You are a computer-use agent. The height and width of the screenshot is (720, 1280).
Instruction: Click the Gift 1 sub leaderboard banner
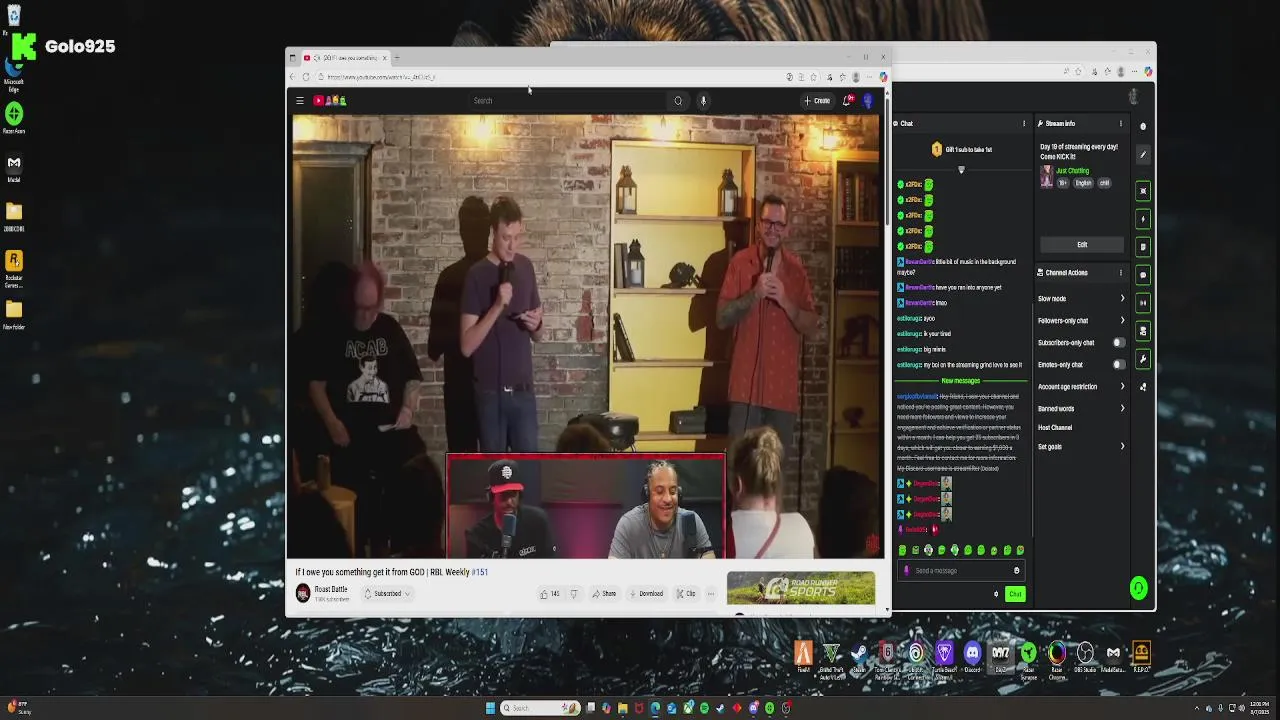961,150
